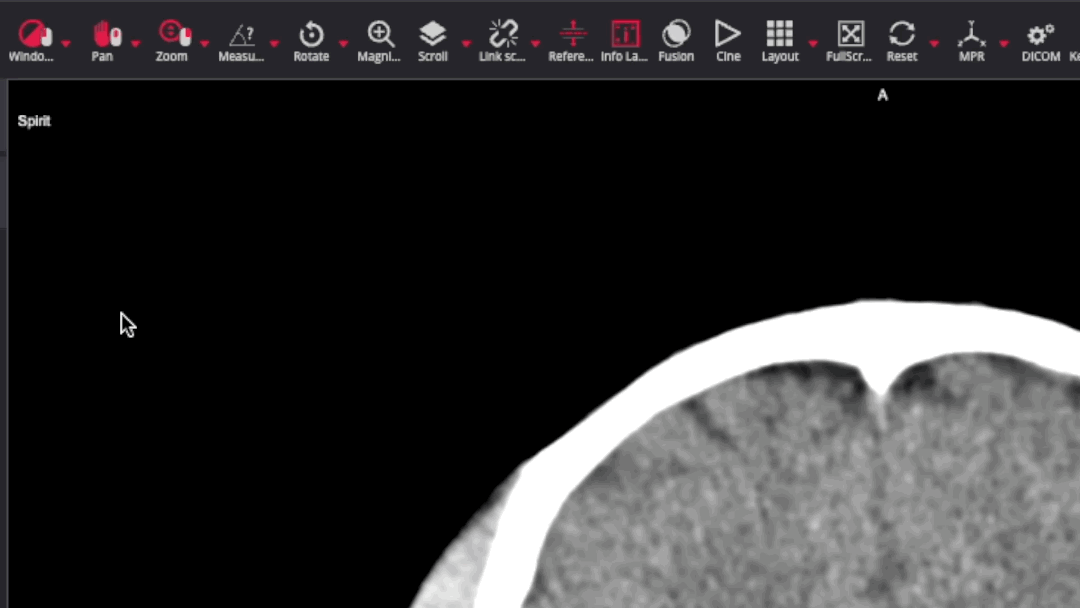
Task: Toggle the Info Labels overlay
Action: pos(624,41)
